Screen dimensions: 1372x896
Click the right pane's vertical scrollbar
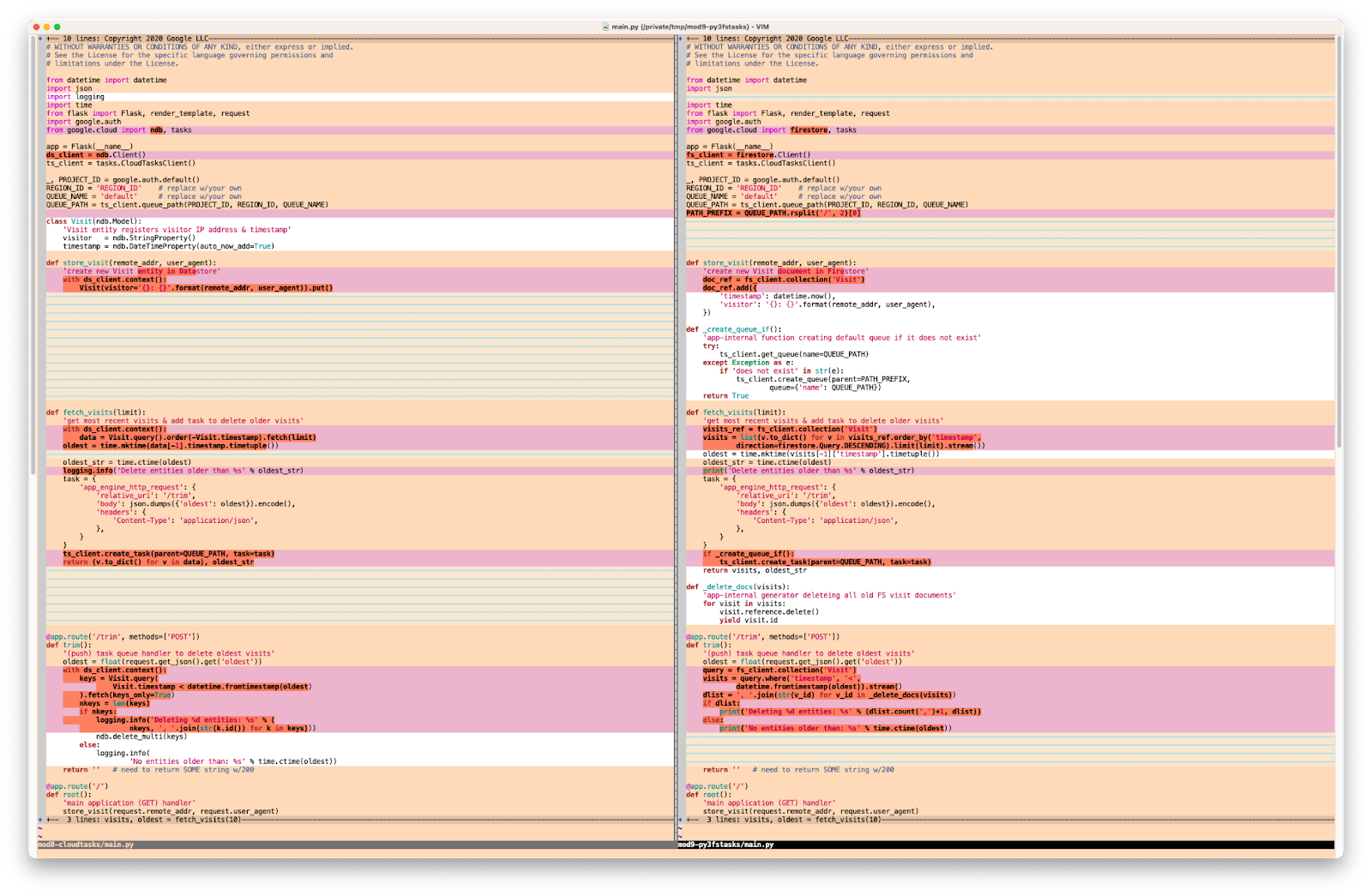click(1339, 257)
